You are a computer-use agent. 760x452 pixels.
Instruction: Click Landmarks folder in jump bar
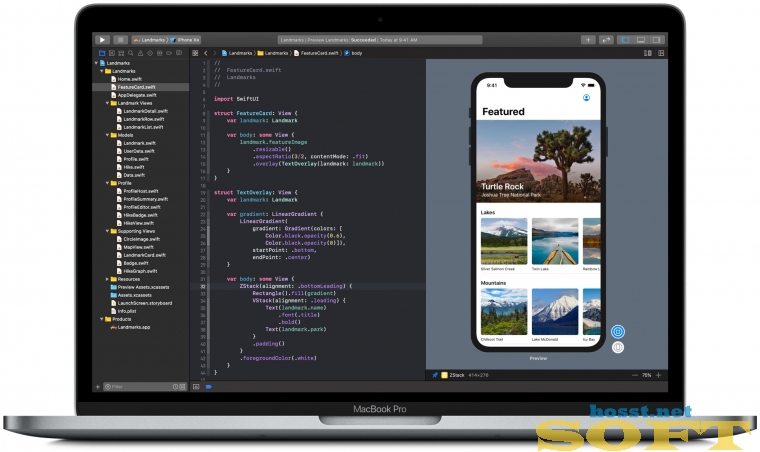tap(273, 53)
